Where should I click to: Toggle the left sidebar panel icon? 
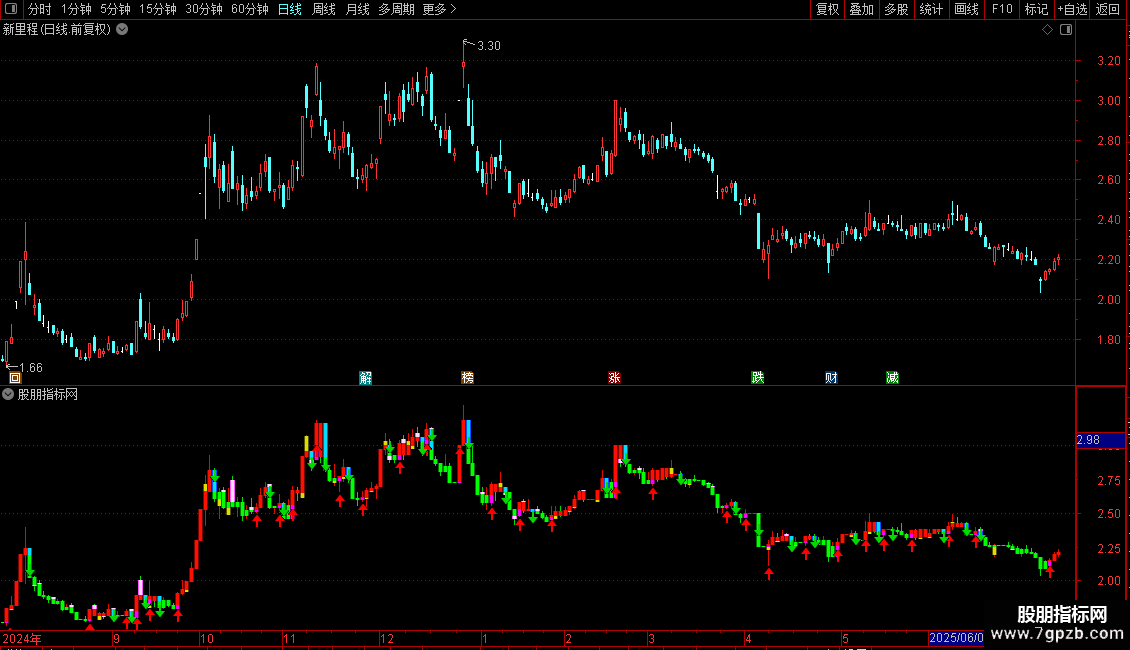pyautogui.click(x=11, y=9)
